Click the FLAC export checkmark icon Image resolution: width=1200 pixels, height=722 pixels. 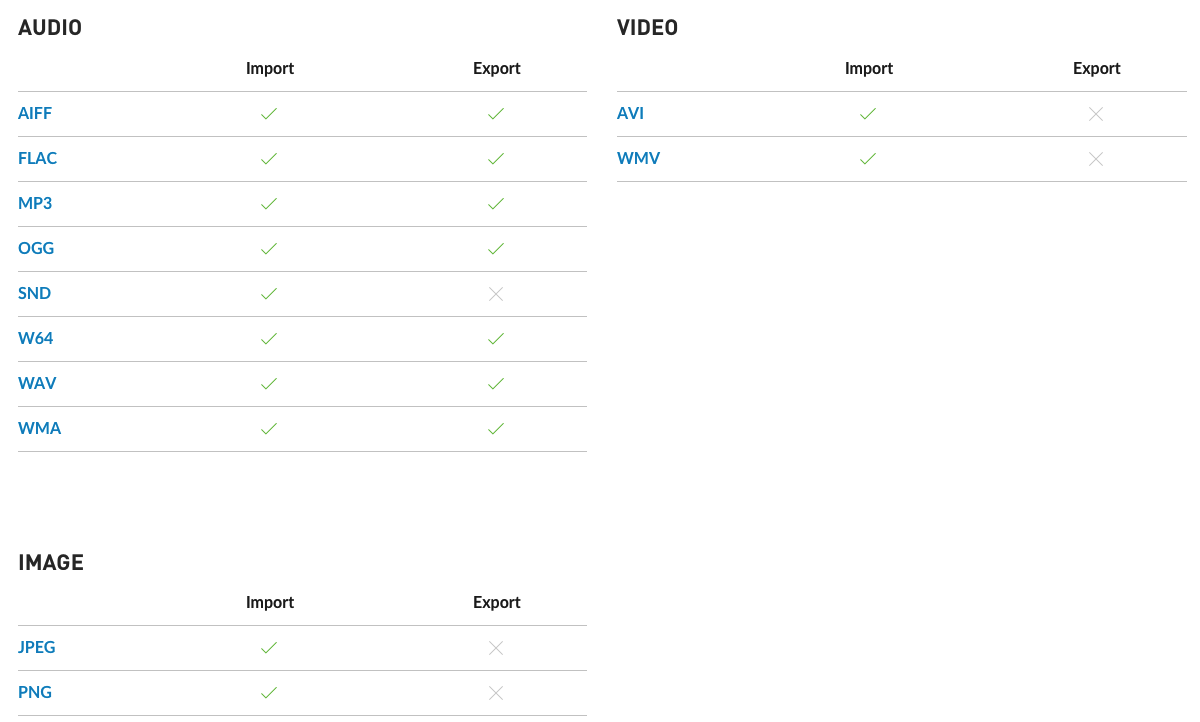coord(496,159)
